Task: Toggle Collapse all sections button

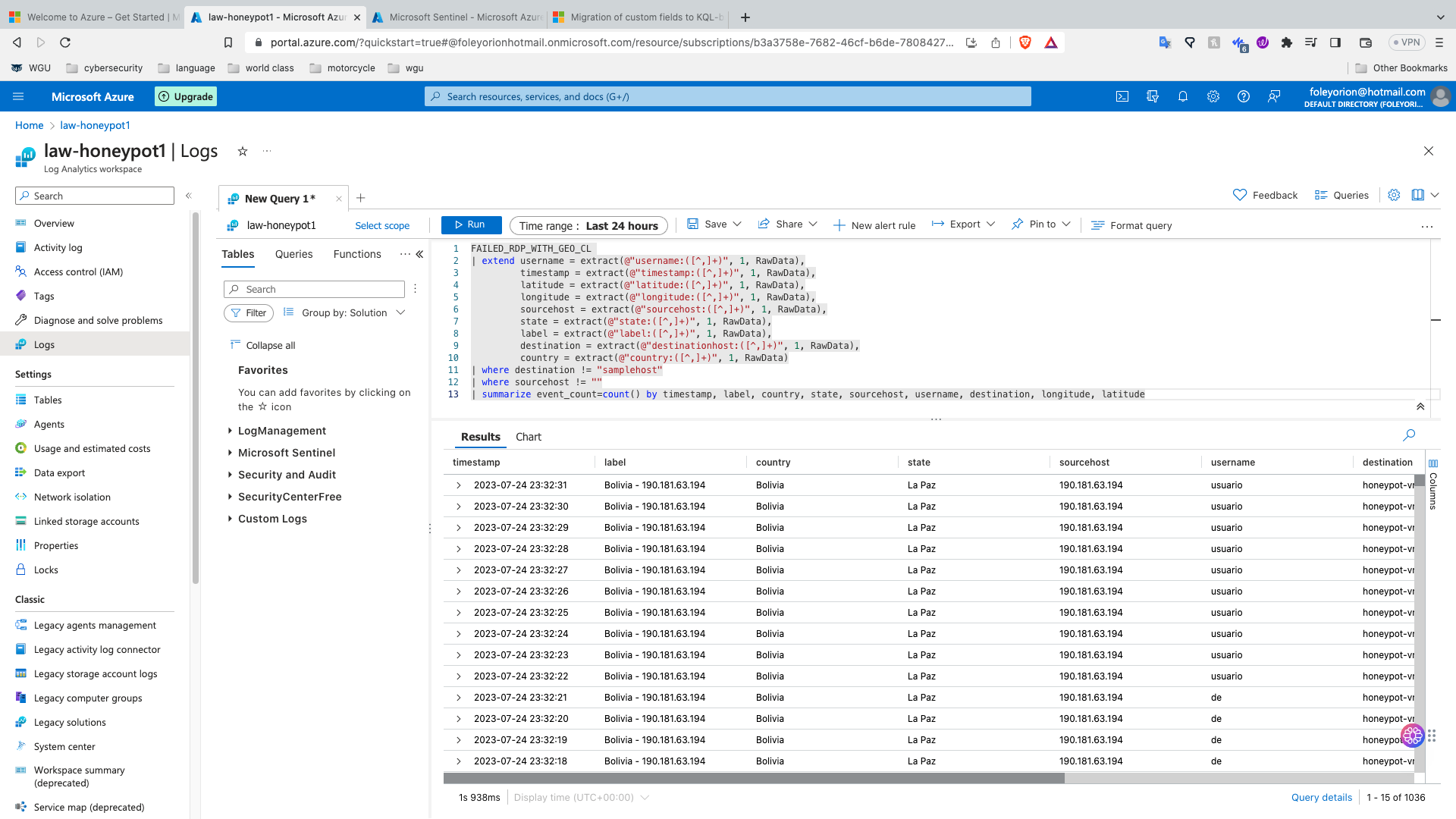Action: 263,344
